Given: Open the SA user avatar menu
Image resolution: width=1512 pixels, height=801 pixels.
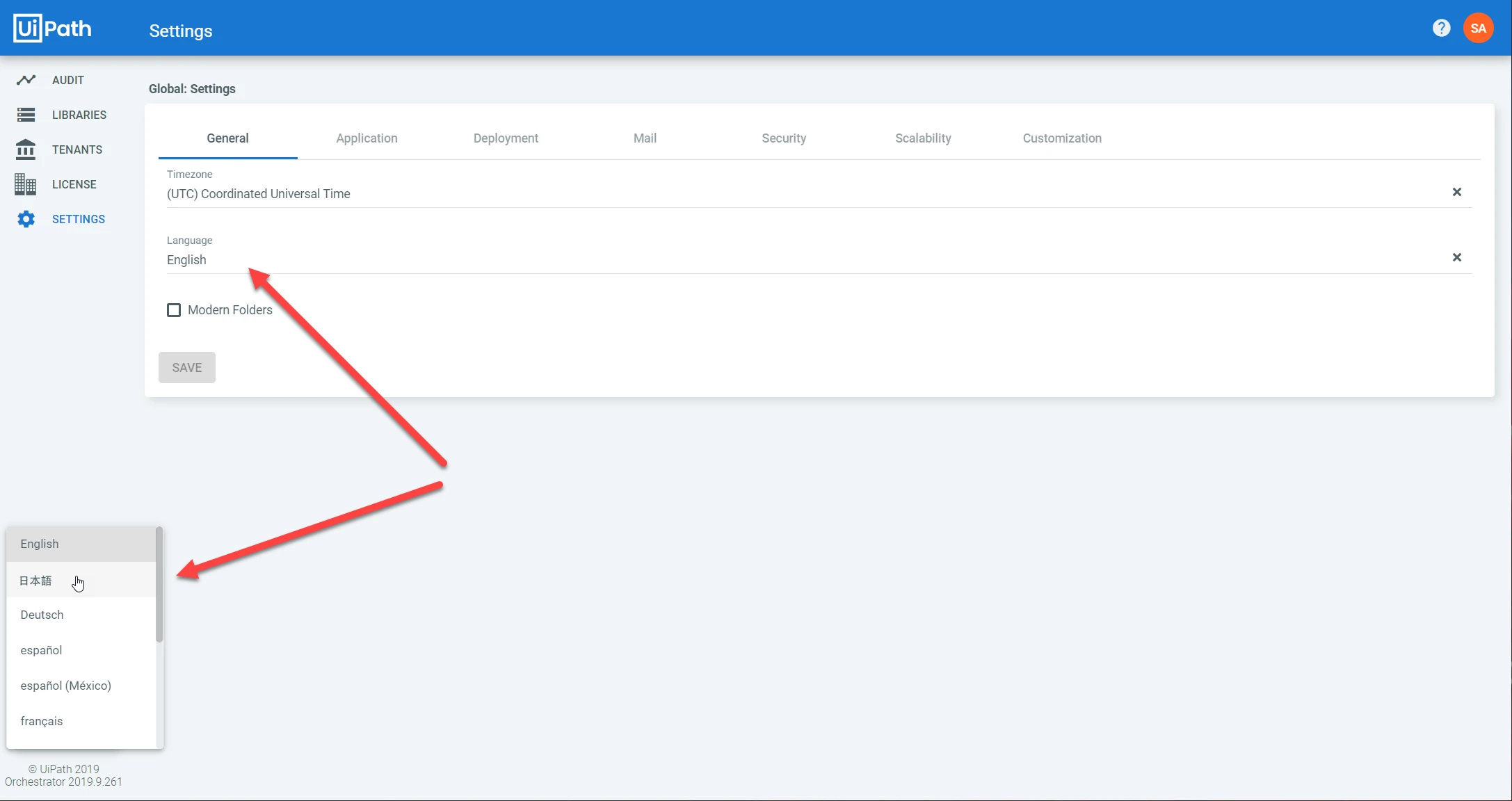Looking at the screenshot, I should tap(1479, 28).
